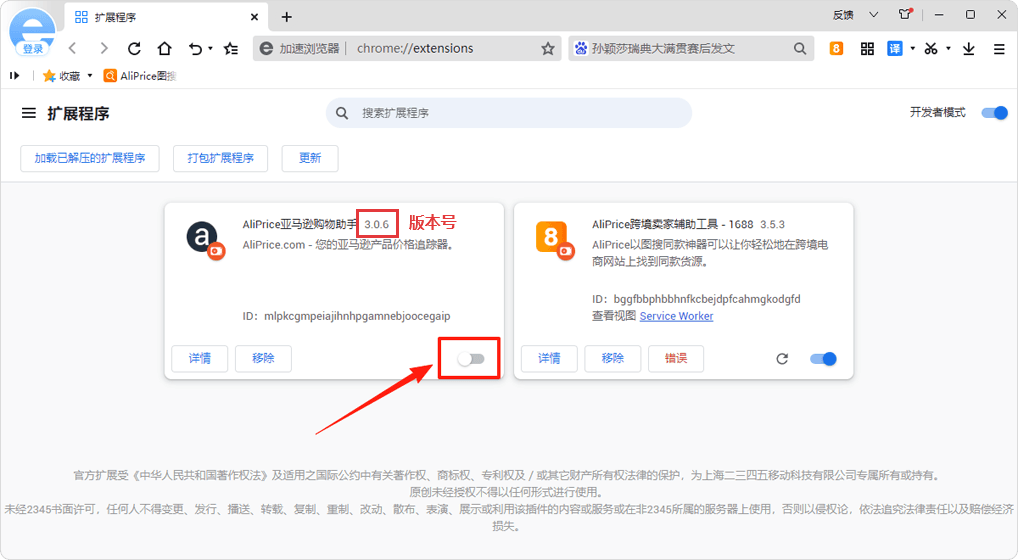Bookmark this page with the star icon
Screen dimensions: 1018x560
click(x=547, y=48)
